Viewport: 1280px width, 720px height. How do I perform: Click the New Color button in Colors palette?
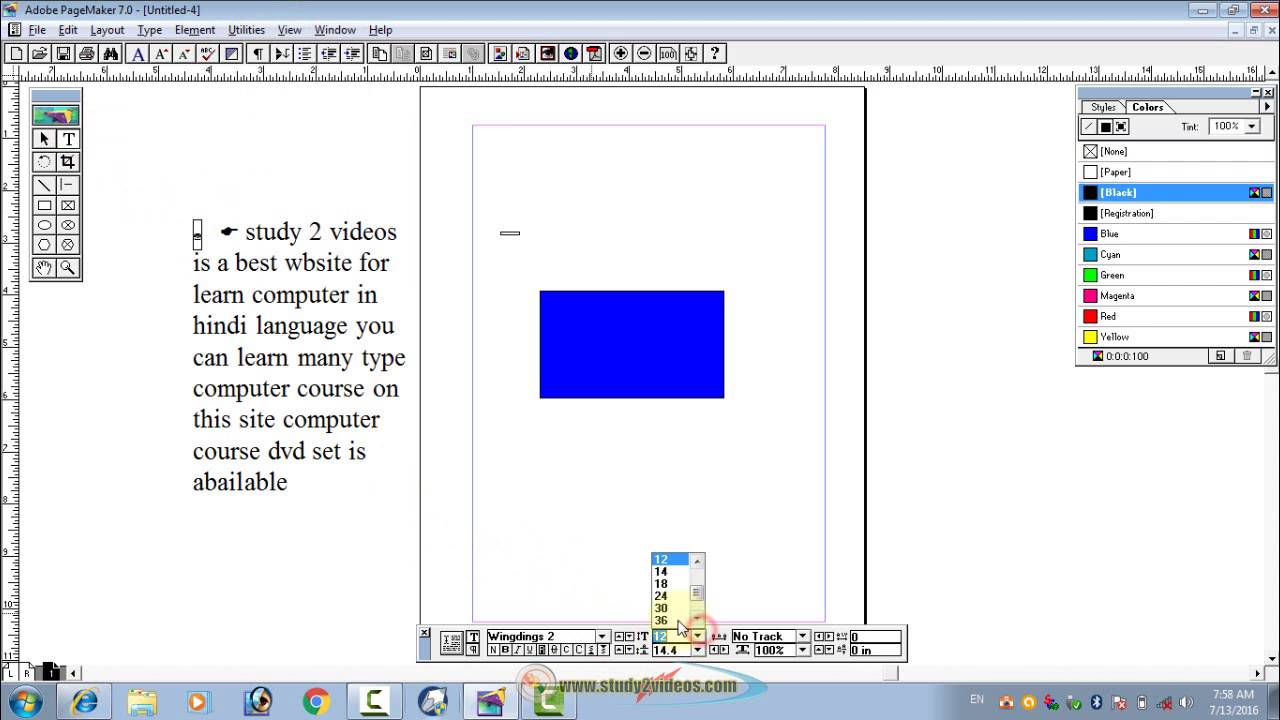point(1220,356)
